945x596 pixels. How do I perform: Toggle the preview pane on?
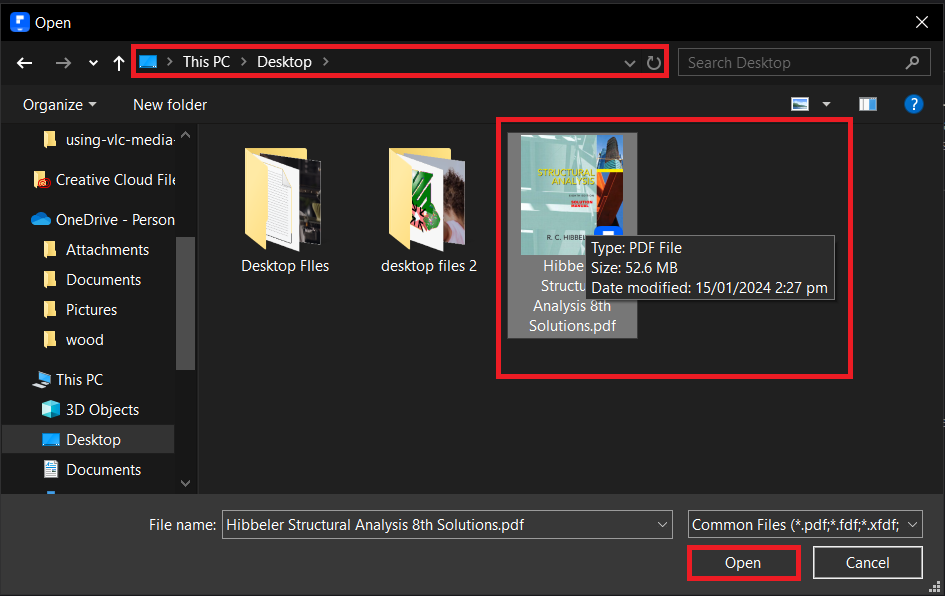[x=867, y=103]
